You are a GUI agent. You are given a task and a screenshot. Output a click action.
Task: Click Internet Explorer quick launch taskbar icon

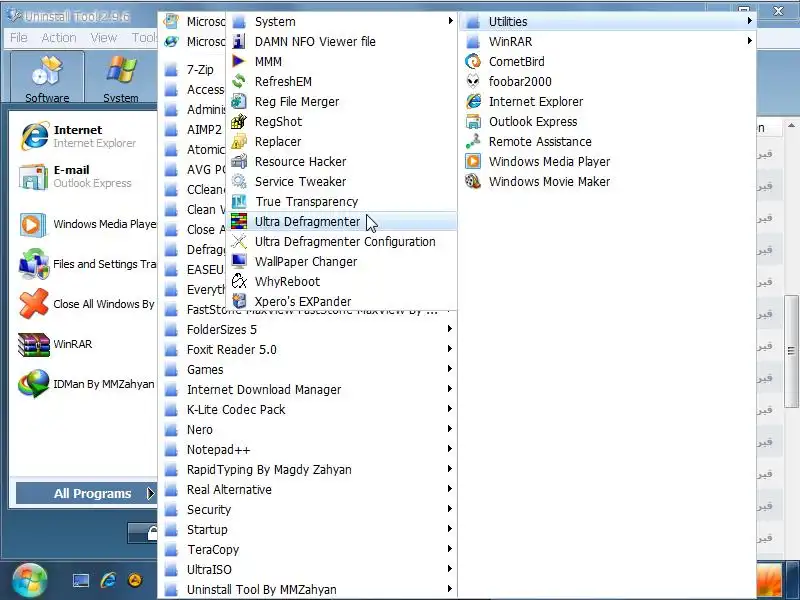point(108,580)
